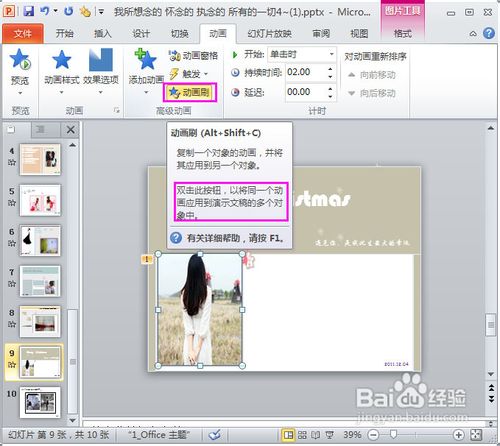Click the Undo arrow icon
Viewport: 500px width, 446px height.
point(45,11)
